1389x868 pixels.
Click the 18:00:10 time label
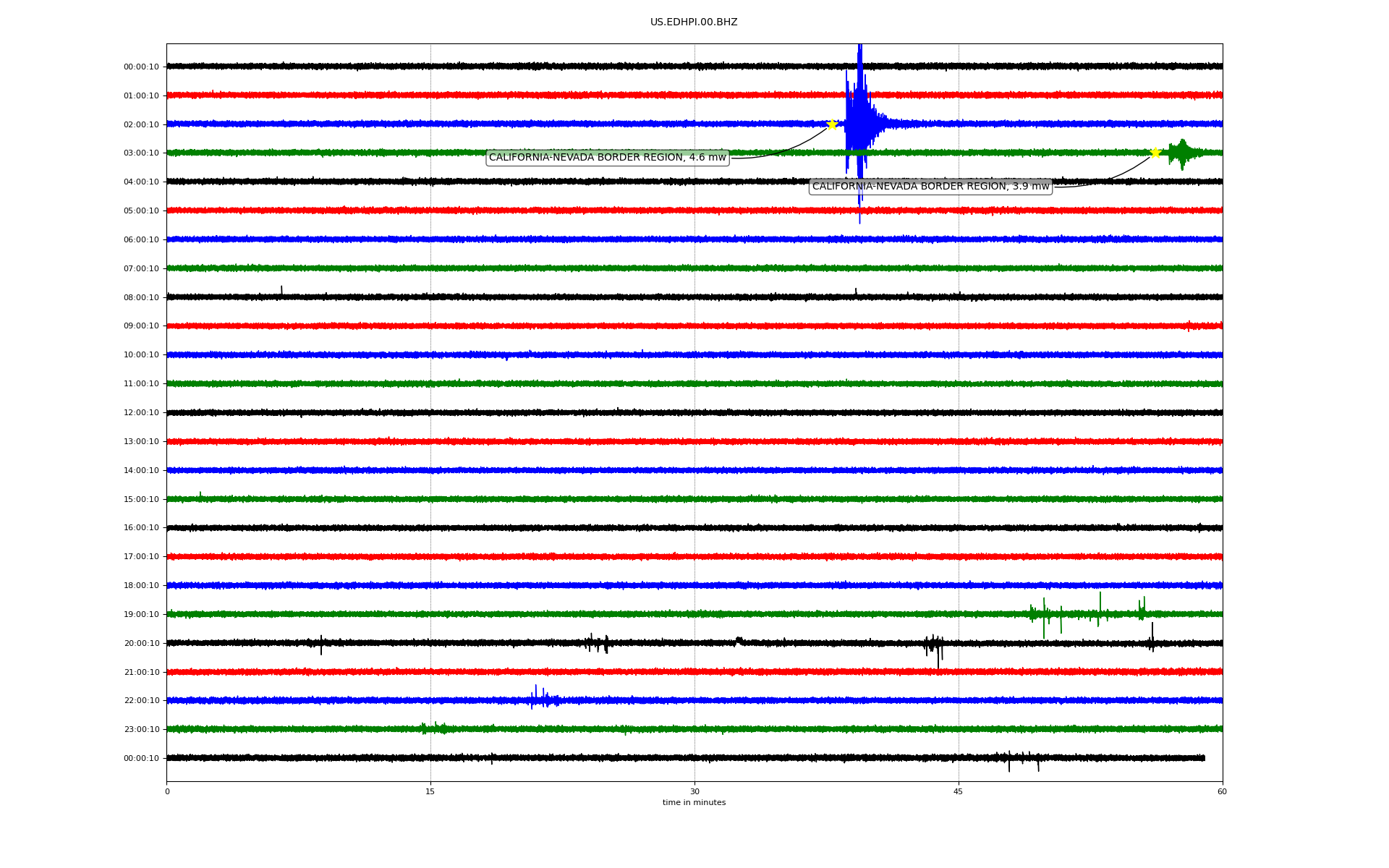click(141, 586)
